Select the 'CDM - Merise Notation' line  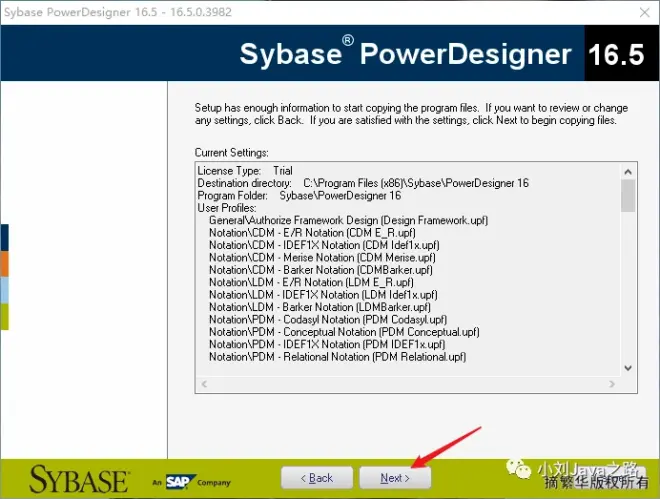(322, 257)
